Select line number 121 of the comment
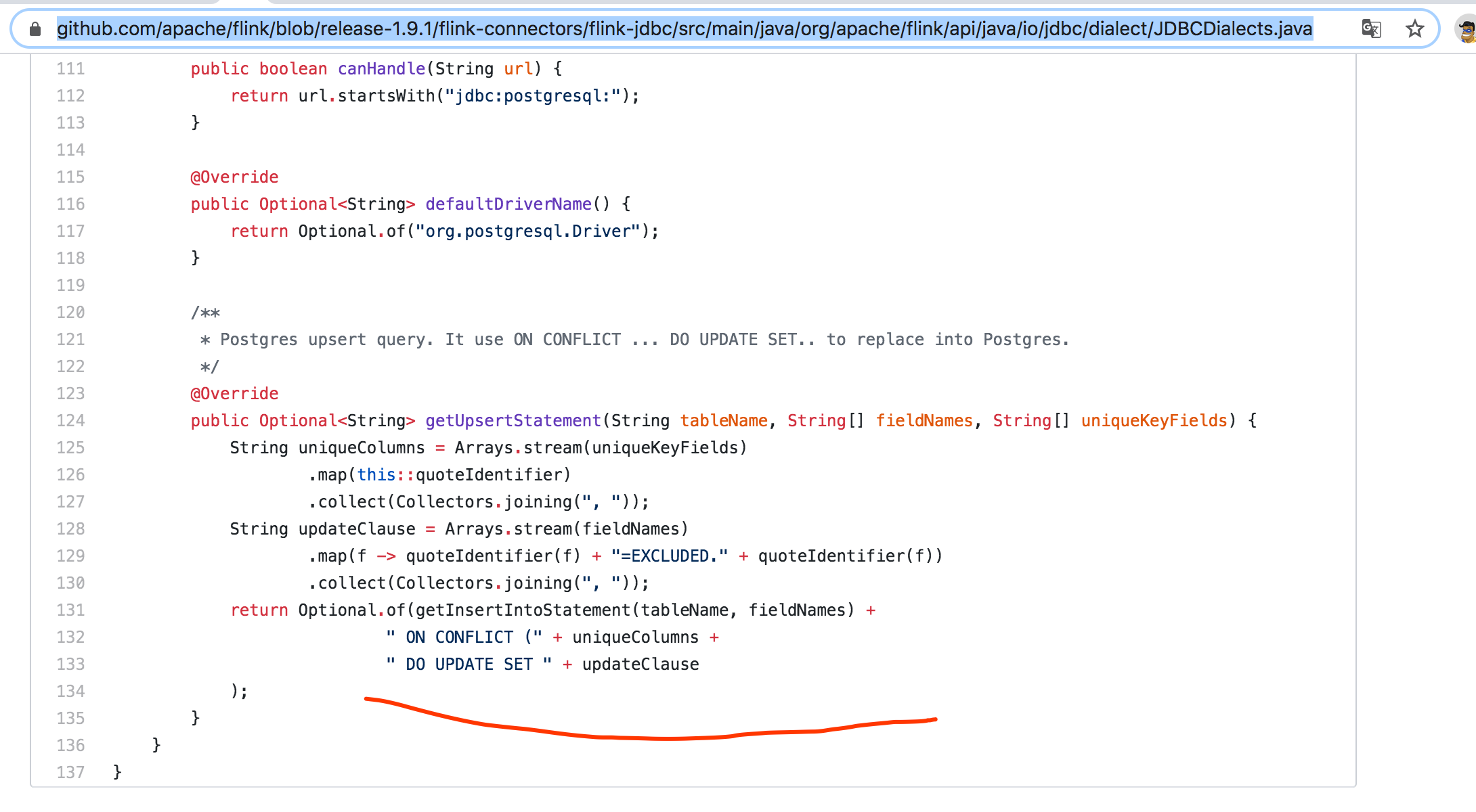The width and height of the screenshot is (1476, 812). click(x=70, y=340)
